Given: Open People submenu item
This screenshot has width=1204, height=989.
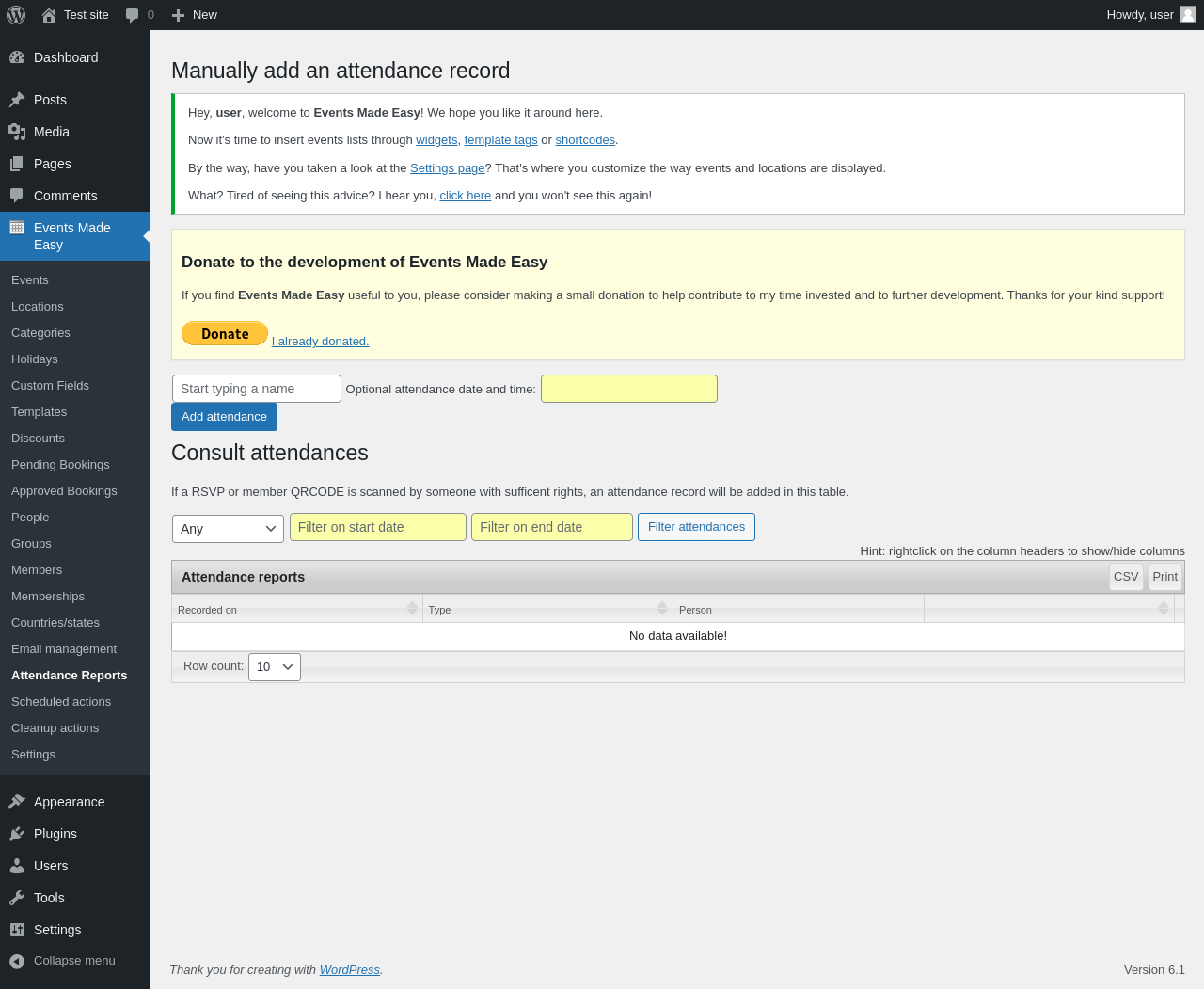Looking at the screenshot, I should pos(30,518).
